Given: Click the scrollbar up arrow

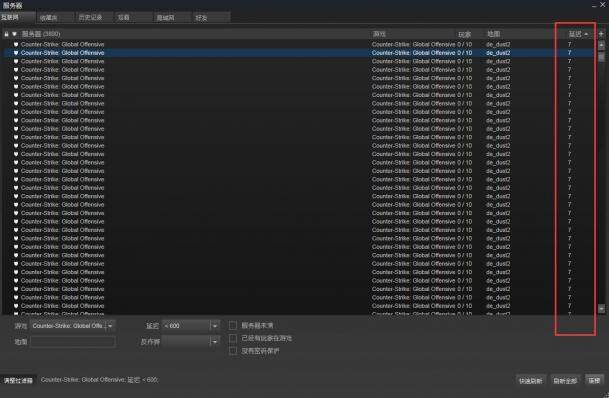Looking at the screenshot, I should point(601,45).
